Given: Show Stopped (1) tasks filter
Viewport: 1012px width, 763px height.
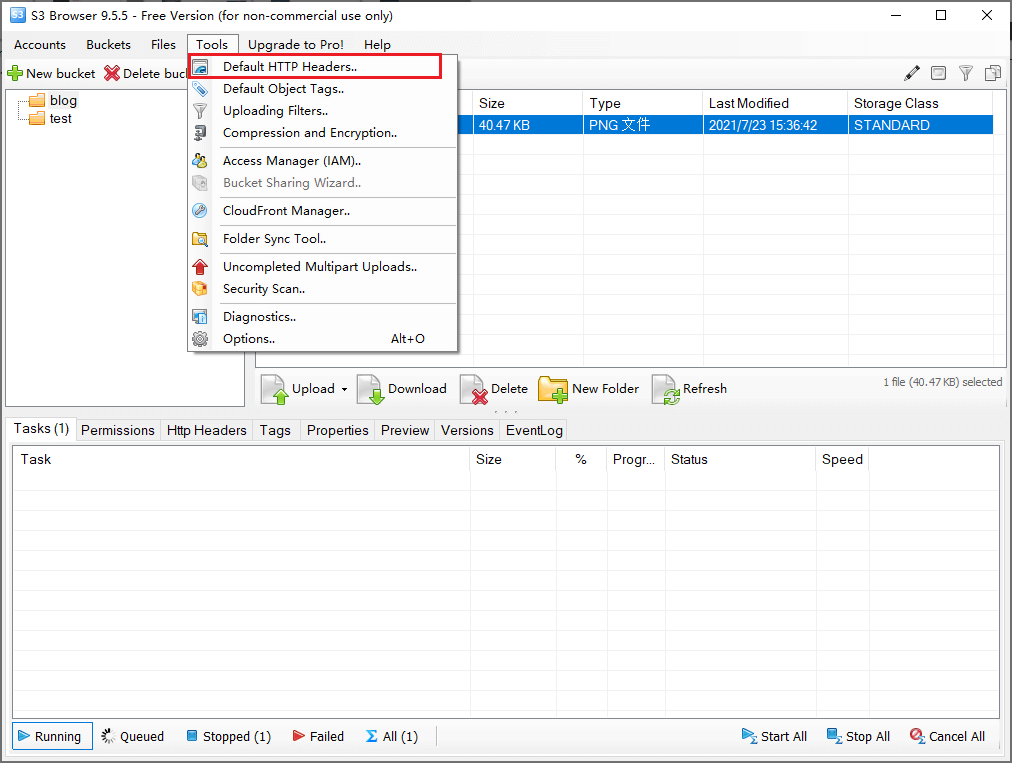Looking at the screenshot, I should pyautogui.click(x=228, y=736).
